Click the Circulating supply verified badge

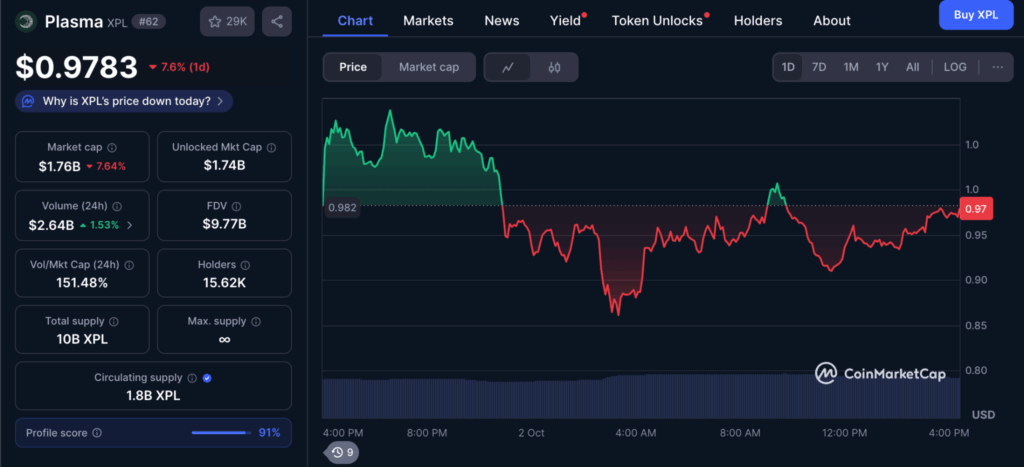(206, 378)
